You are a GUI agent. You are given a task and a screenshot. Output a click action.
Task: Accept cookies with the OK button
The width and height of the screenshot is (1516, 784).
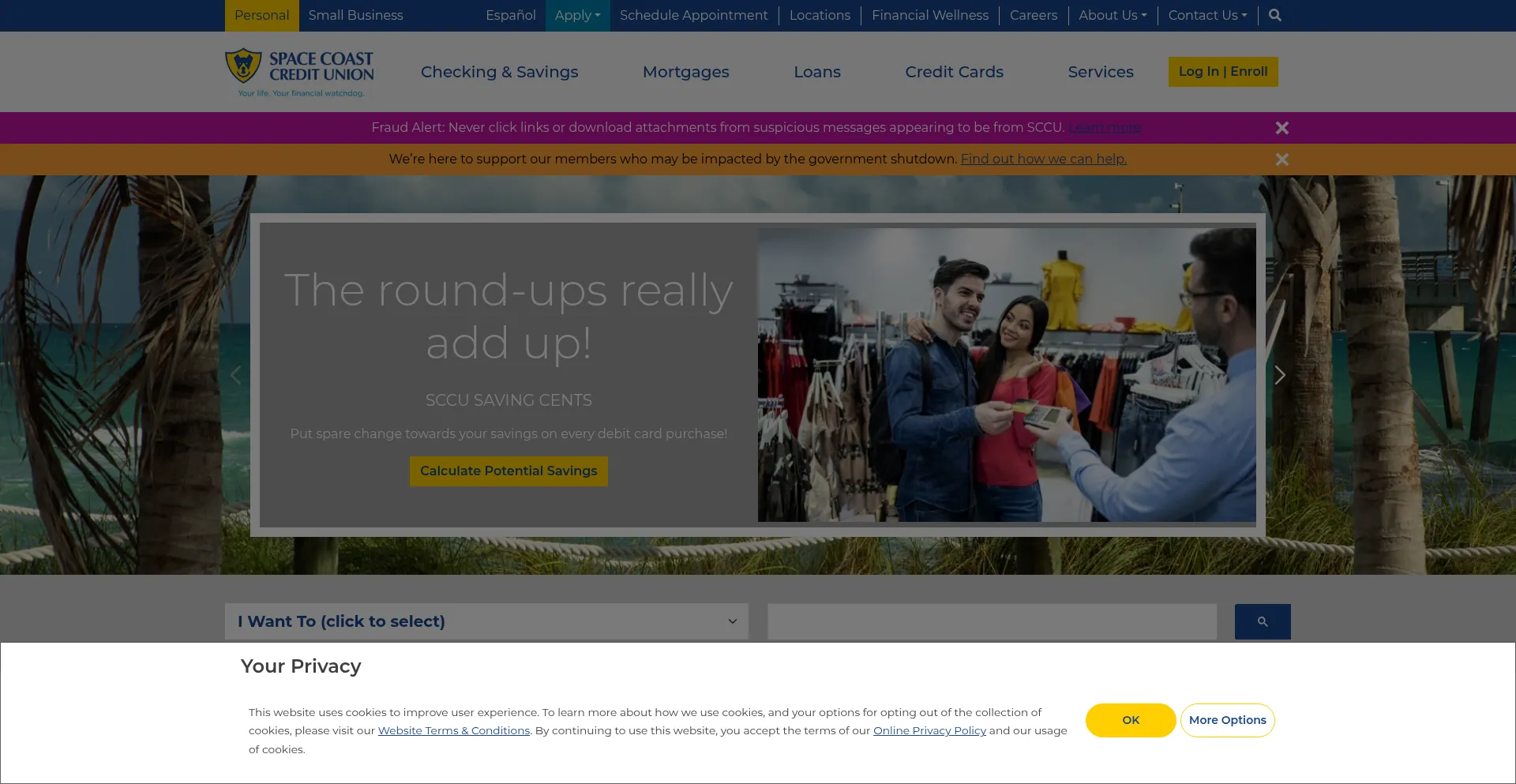click(1131, 720)
